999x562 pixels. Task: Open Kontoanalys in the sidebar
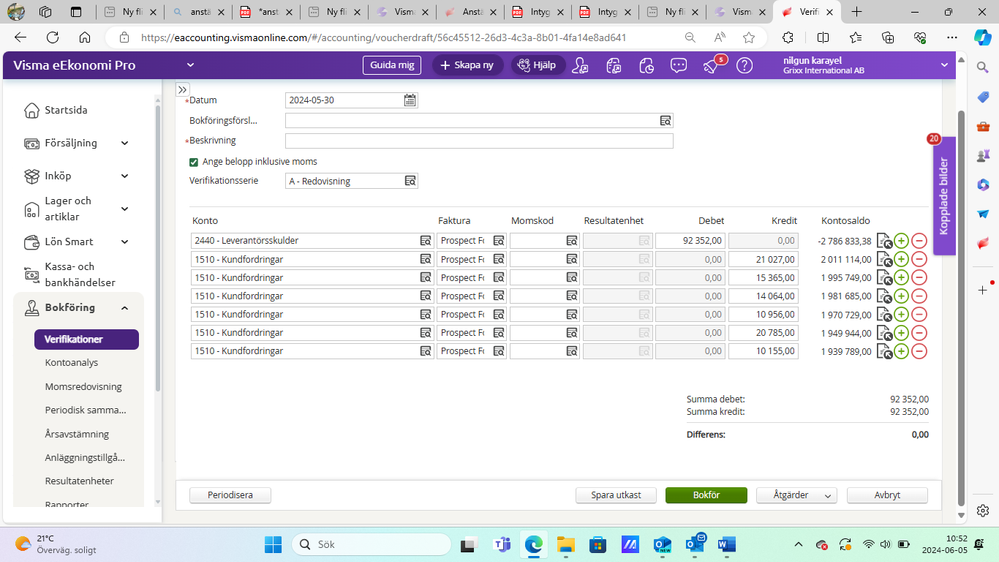point(72,363)
